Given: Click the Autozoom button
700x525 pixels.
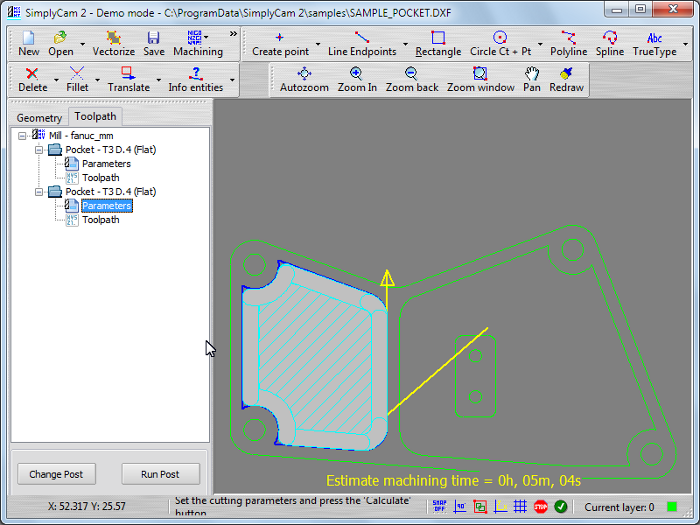Looking at the screenshot, I should click(x=304, y=79).
